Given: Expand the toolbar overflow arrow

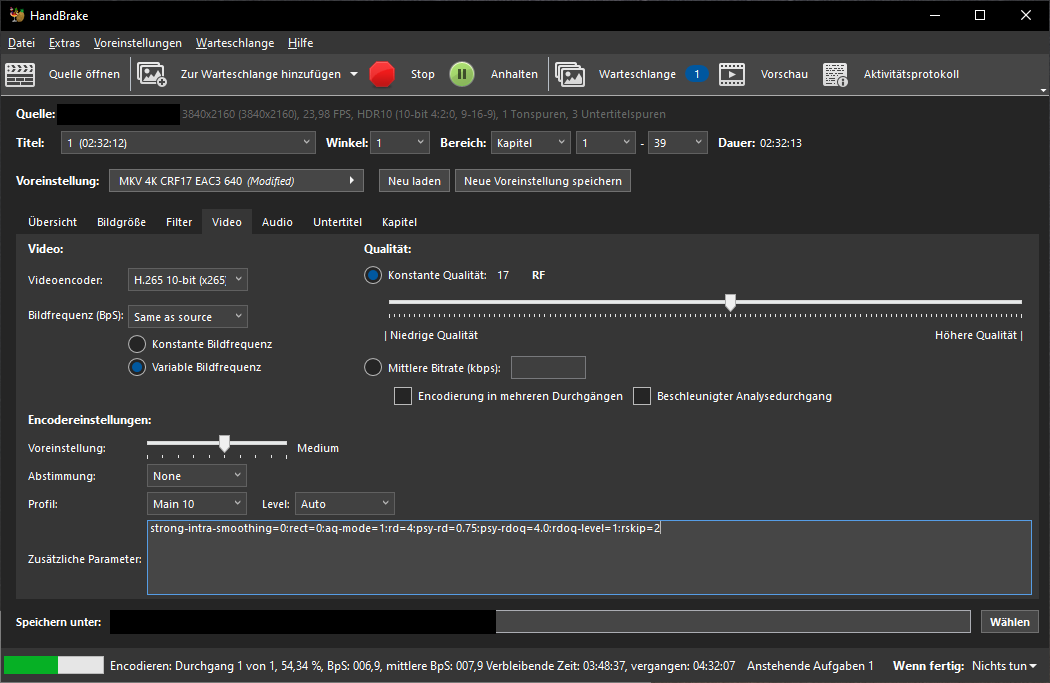Looking at the screenshot, I should 1043,90.
